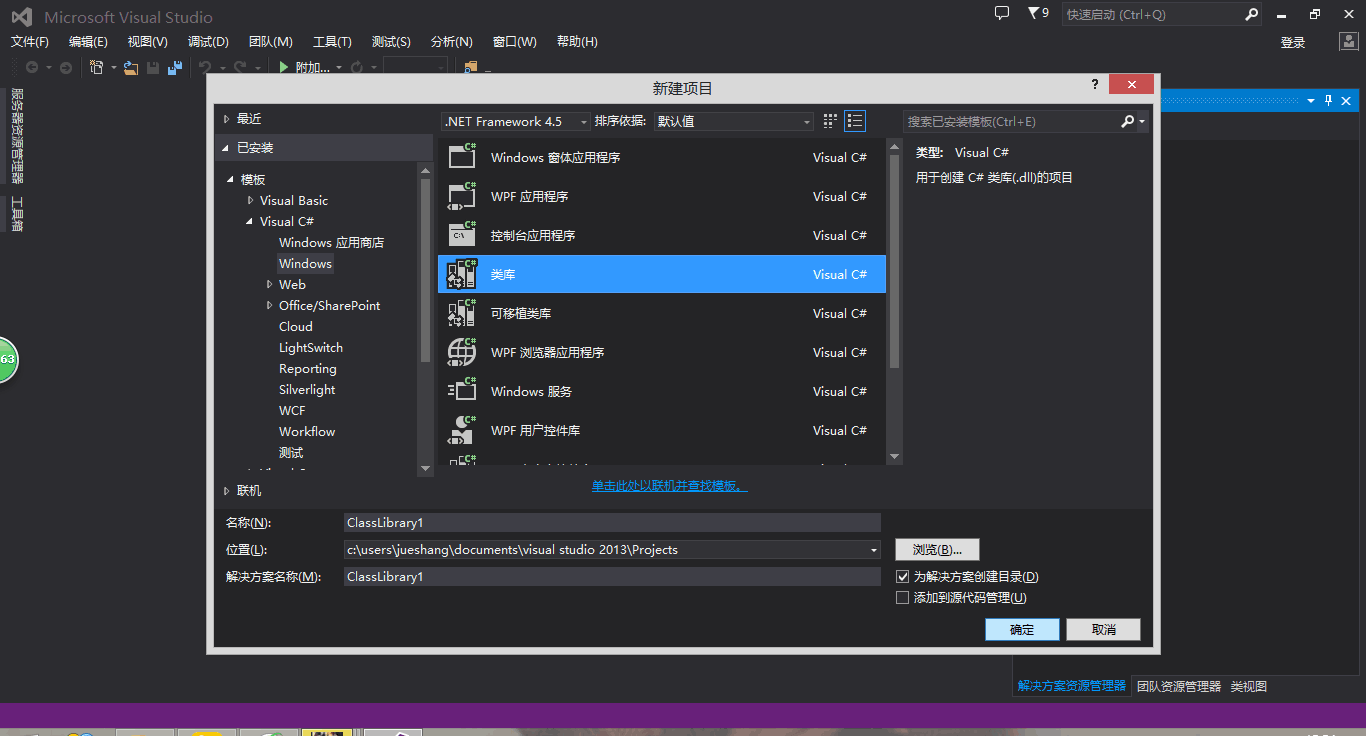Click the help question mark in dialog
Viewport: 1366px width, 736px height.
pos(1095,85)
